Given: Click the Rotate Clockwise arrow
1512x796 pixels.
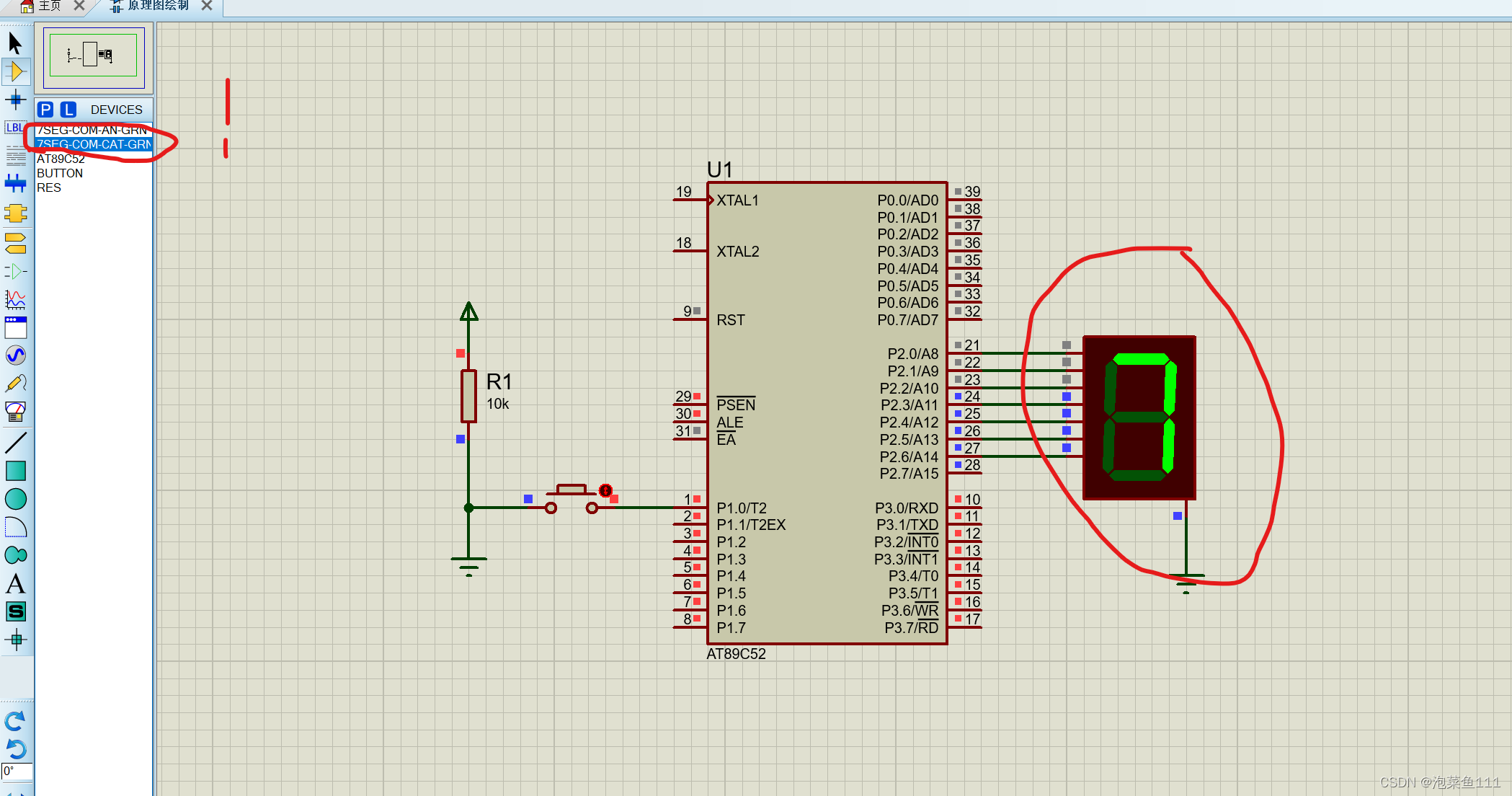Looking at the screenshot, I should (x=15, y=720).
